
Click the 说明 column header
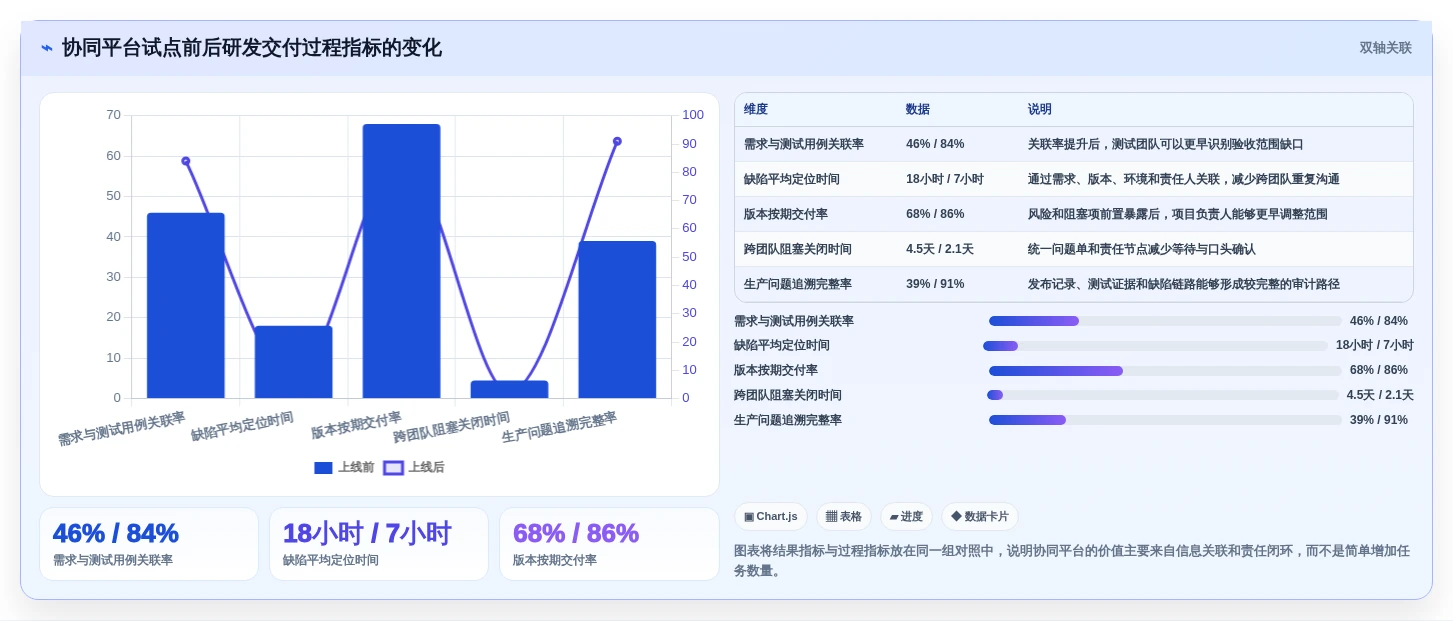(1040, 109)
